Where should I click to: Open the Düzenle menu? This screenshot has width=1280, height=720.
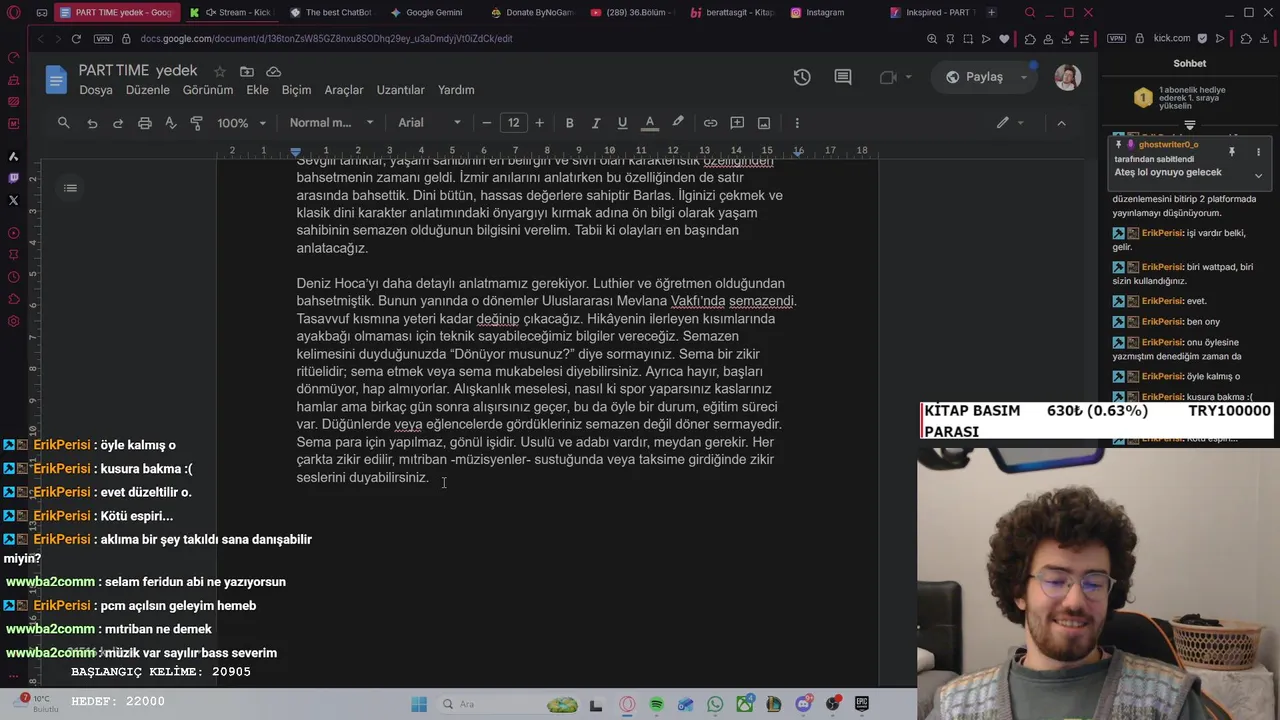click(x=148, y=90)
